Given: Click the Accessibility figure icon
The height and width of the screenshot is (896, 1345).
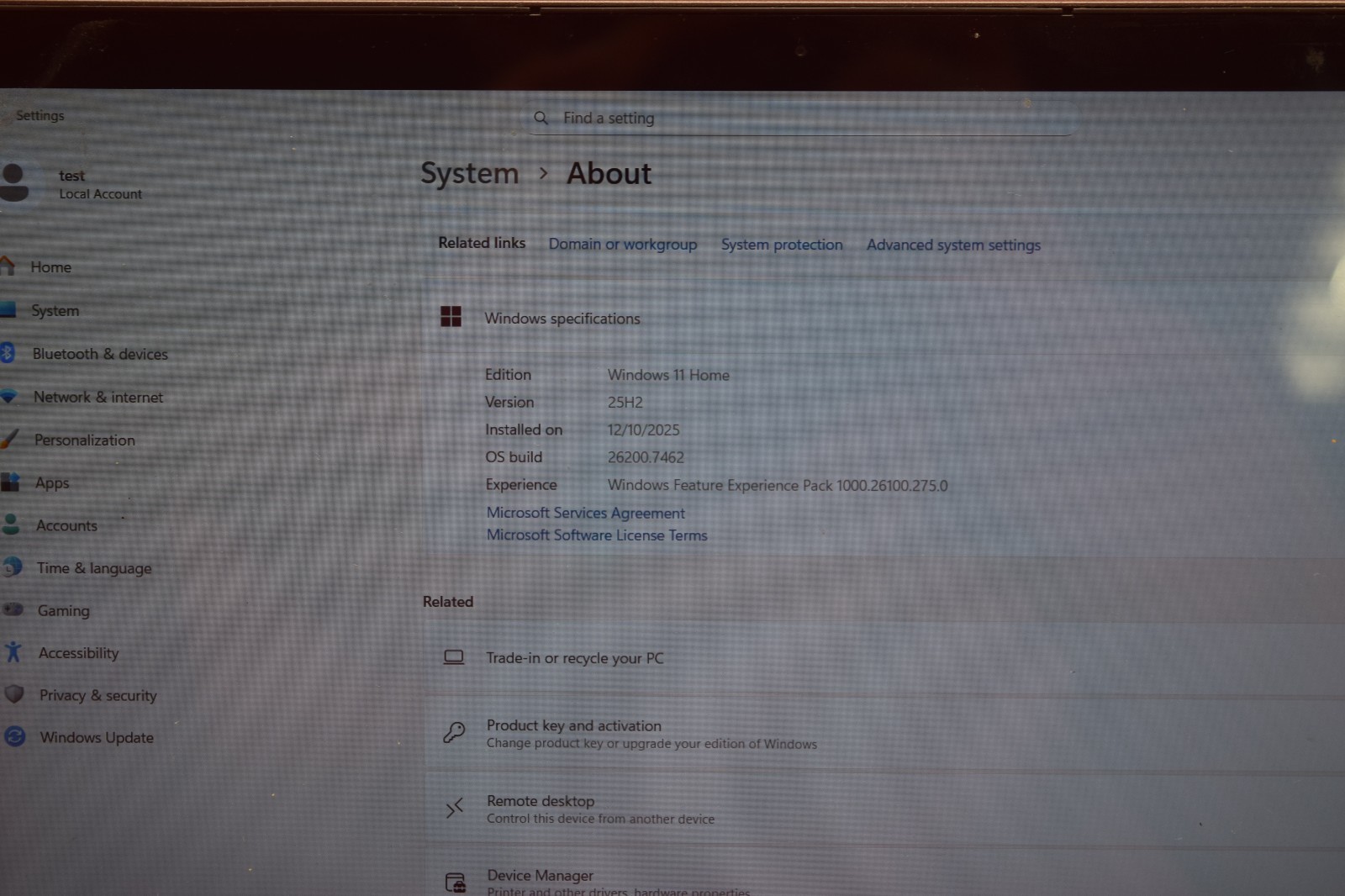Looking at the screenshot, I should pos(13,652).
